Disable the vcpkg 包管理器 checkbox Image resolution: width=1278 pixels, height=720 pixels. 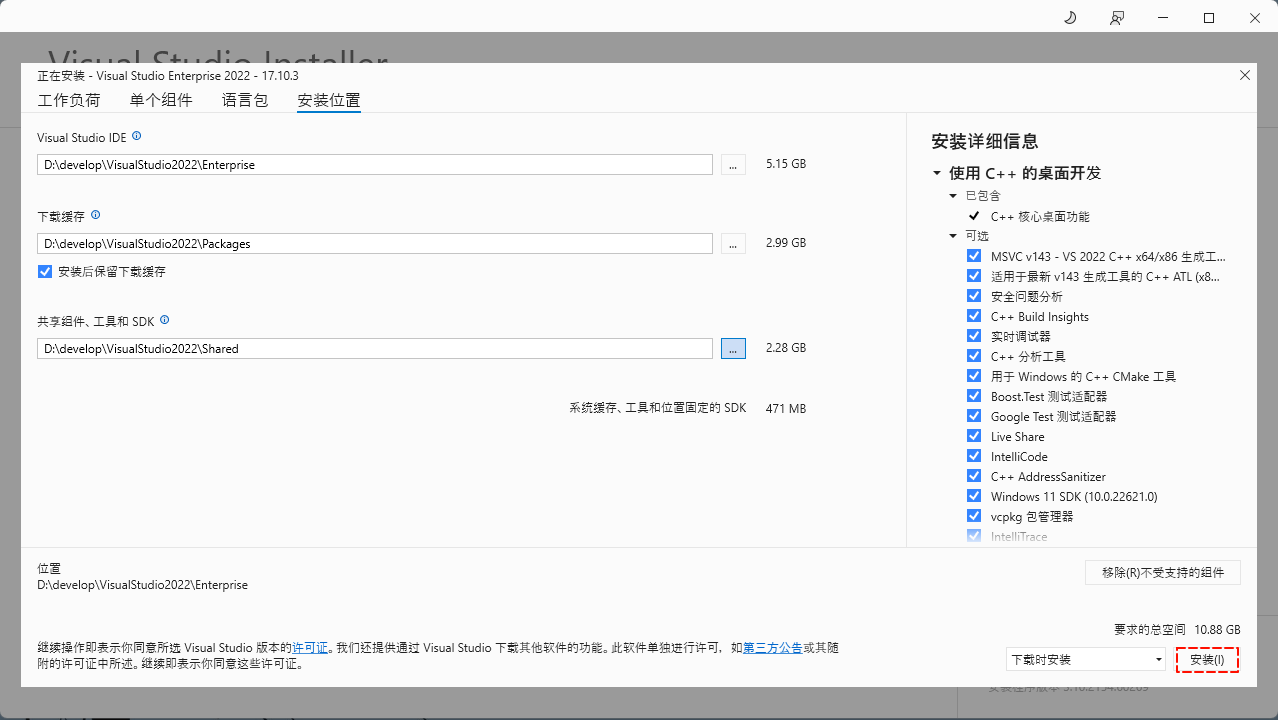click(974, 516)
